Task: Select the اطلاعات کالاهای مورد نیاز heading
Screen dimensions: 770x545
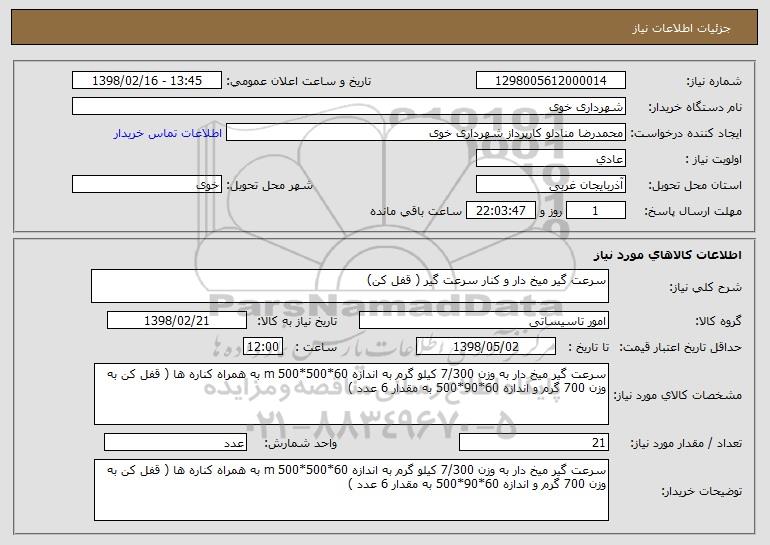Action: 667,255
